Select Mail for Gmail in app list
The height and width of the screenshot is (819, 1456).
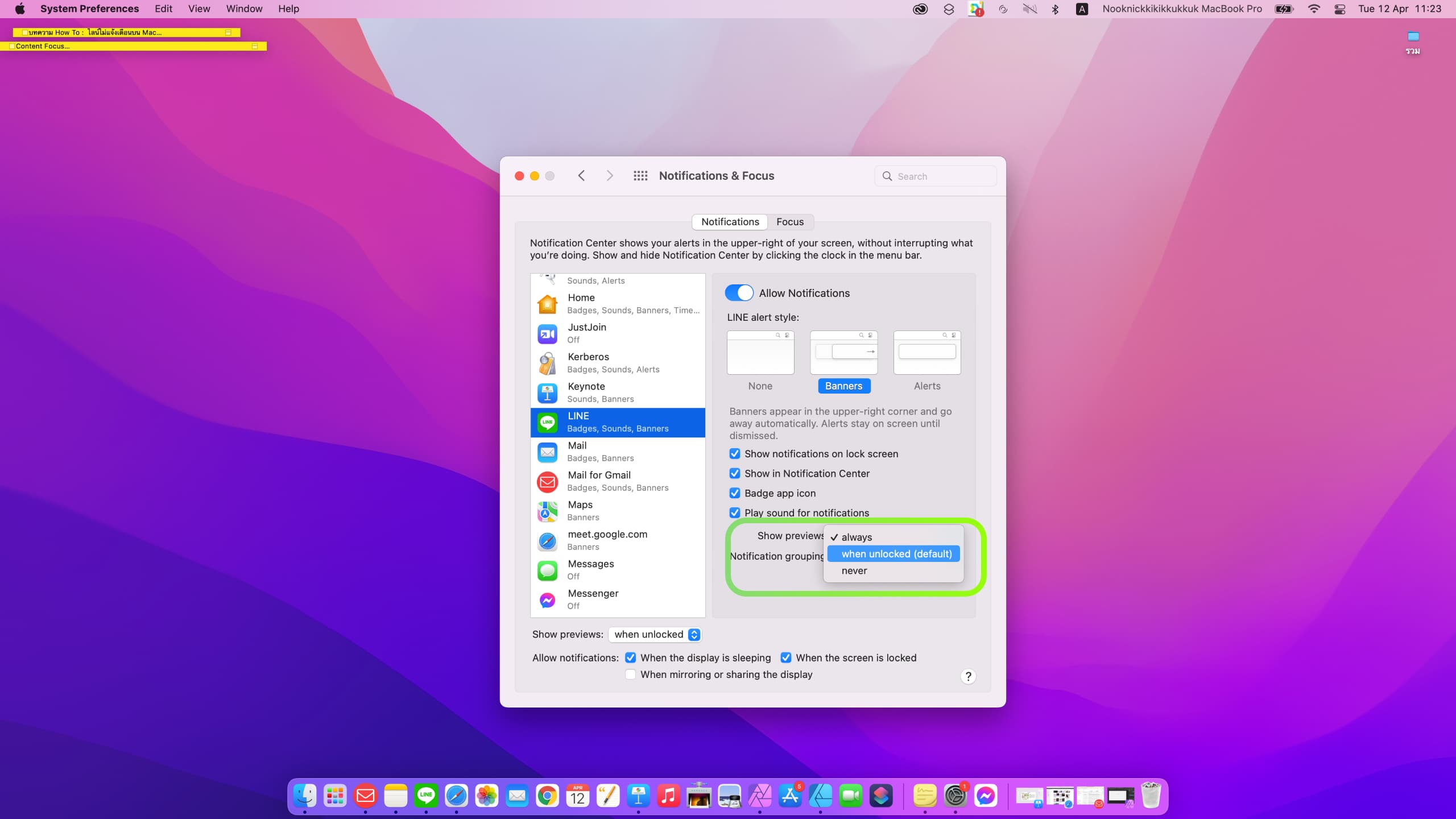[x=618, y=481]
